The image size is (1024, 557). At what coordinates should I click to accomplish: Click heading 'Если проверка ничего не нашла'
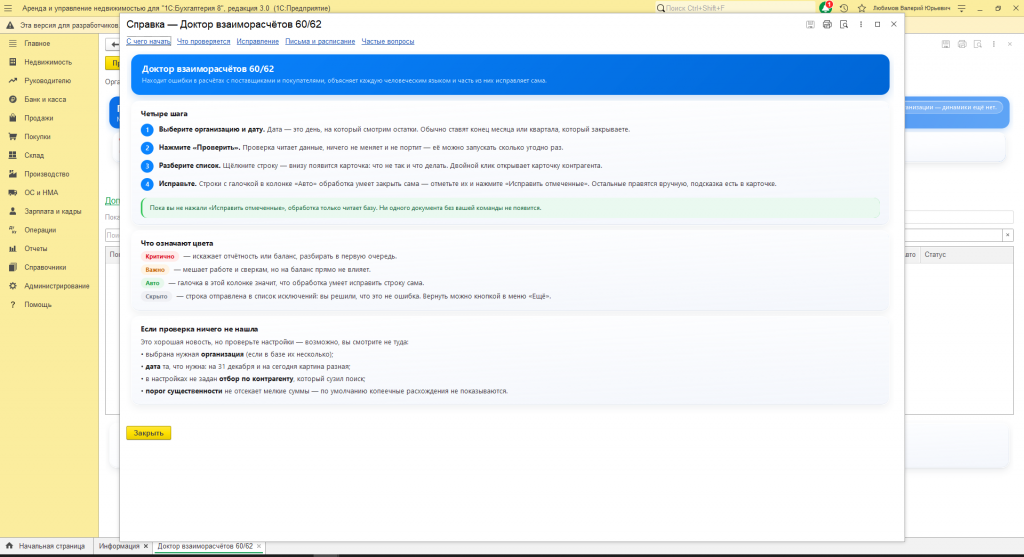tap(199, 329)
